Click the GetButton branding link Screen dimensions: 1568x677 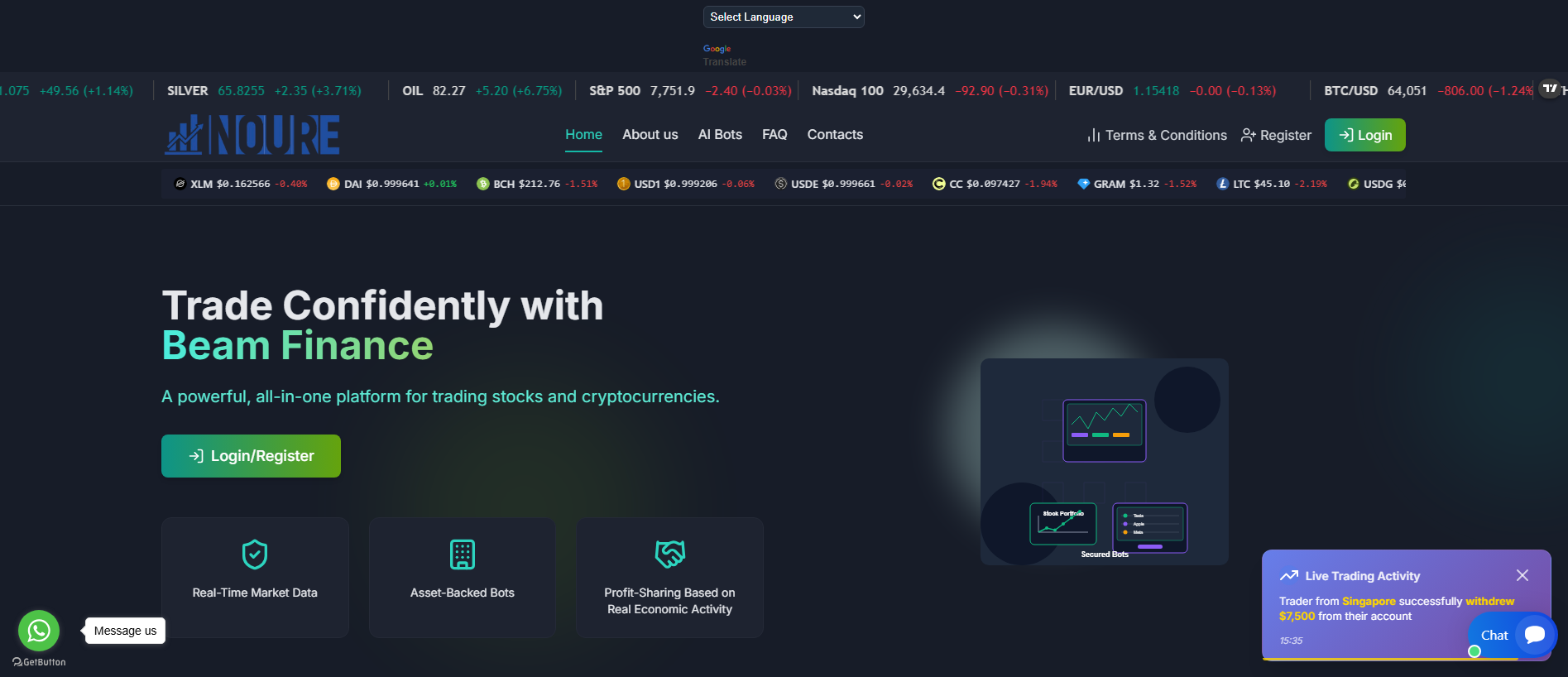click(39, 662)
